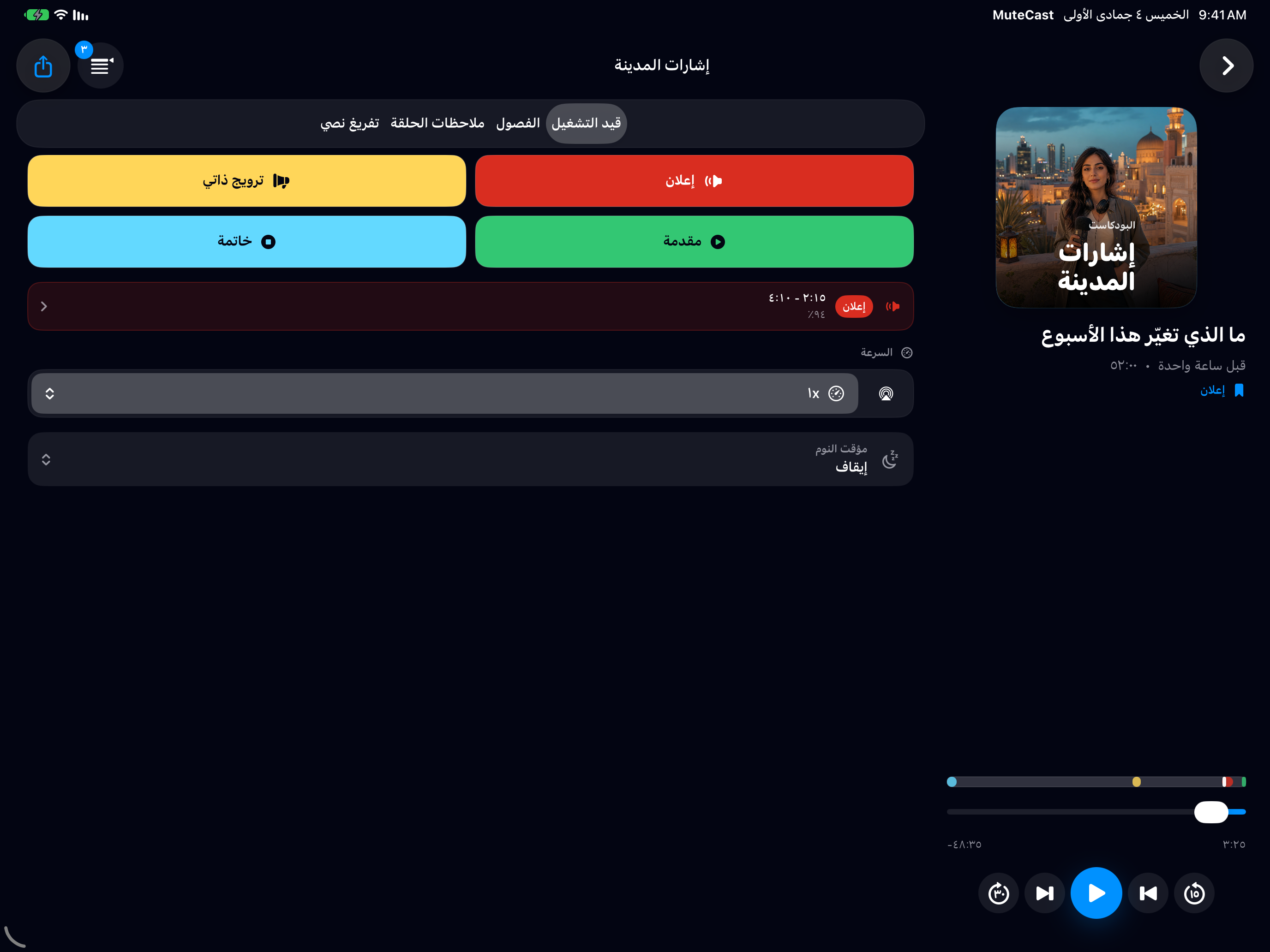Tap the battery indicator in the status bar
This screenshot has width=1270, height=952.
[x=37, y=15]
